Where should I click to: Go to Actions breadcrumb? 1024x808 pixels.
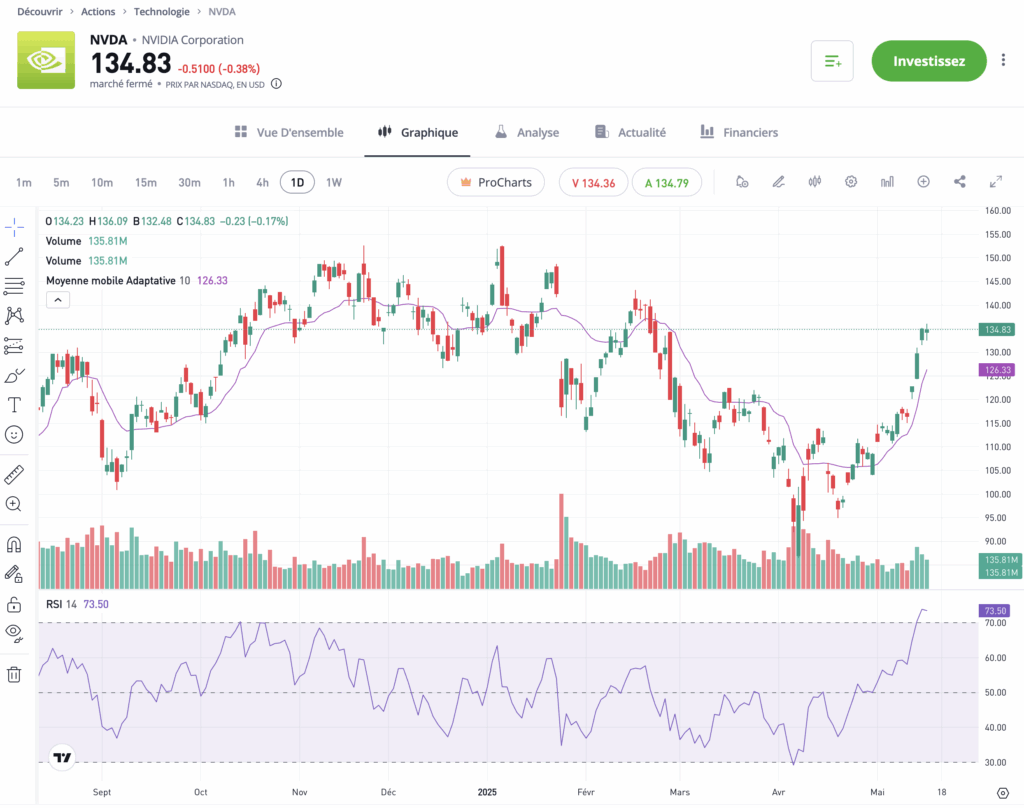(x=98, y=12)
